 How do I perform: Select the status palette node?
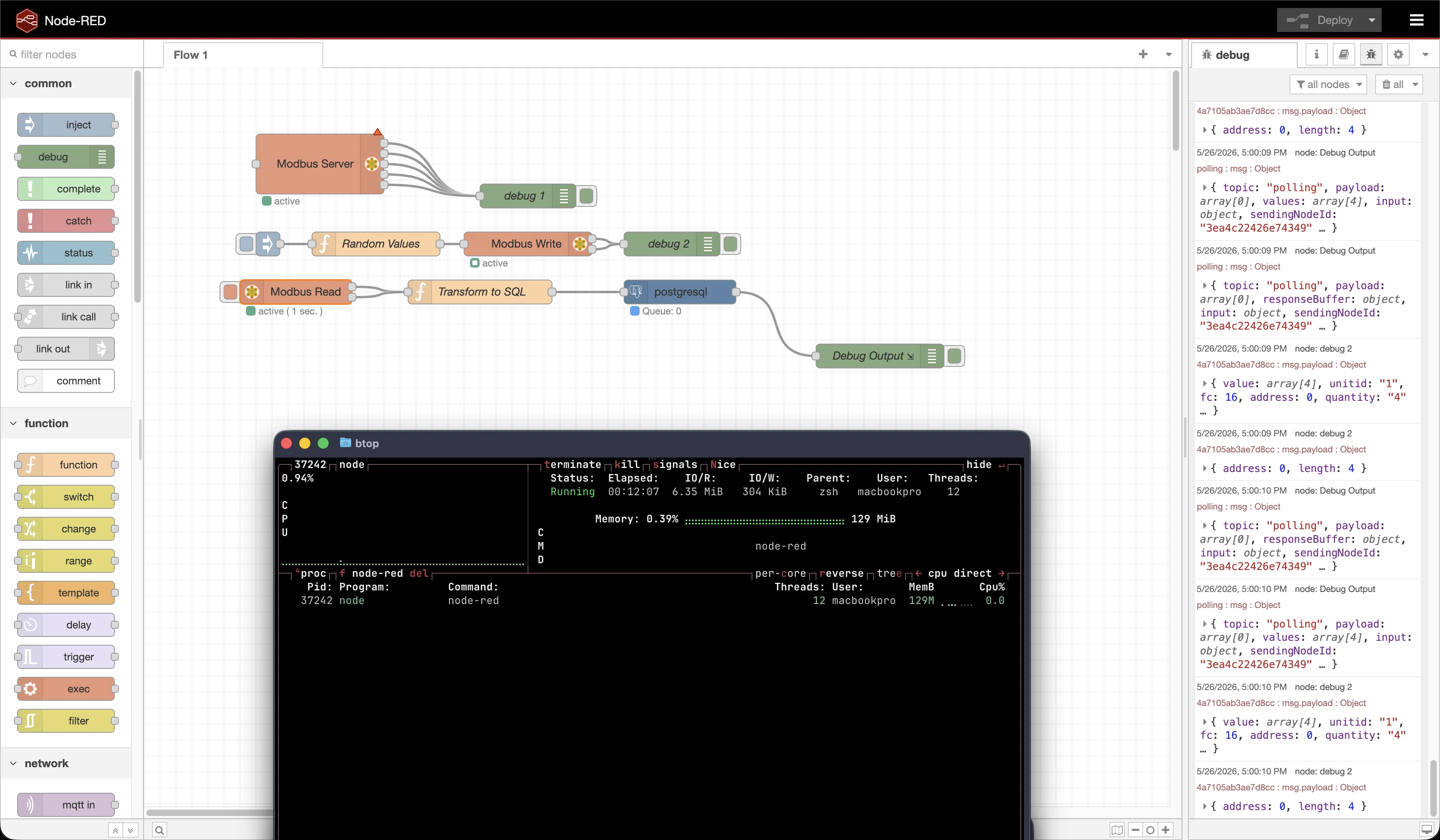tap(66, 252)
